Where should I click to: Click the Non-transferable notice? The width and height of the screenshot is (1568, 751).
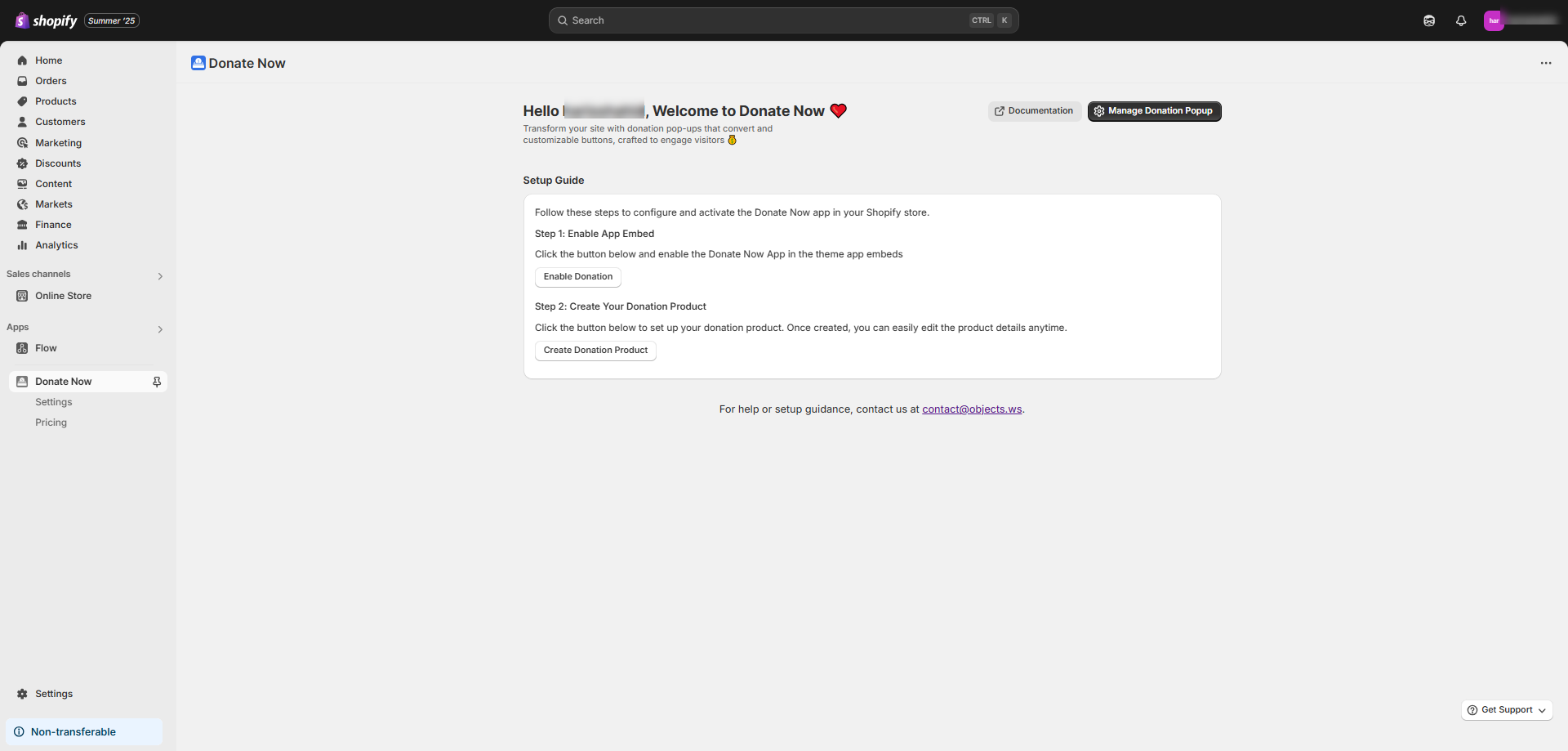click(84, 732)
